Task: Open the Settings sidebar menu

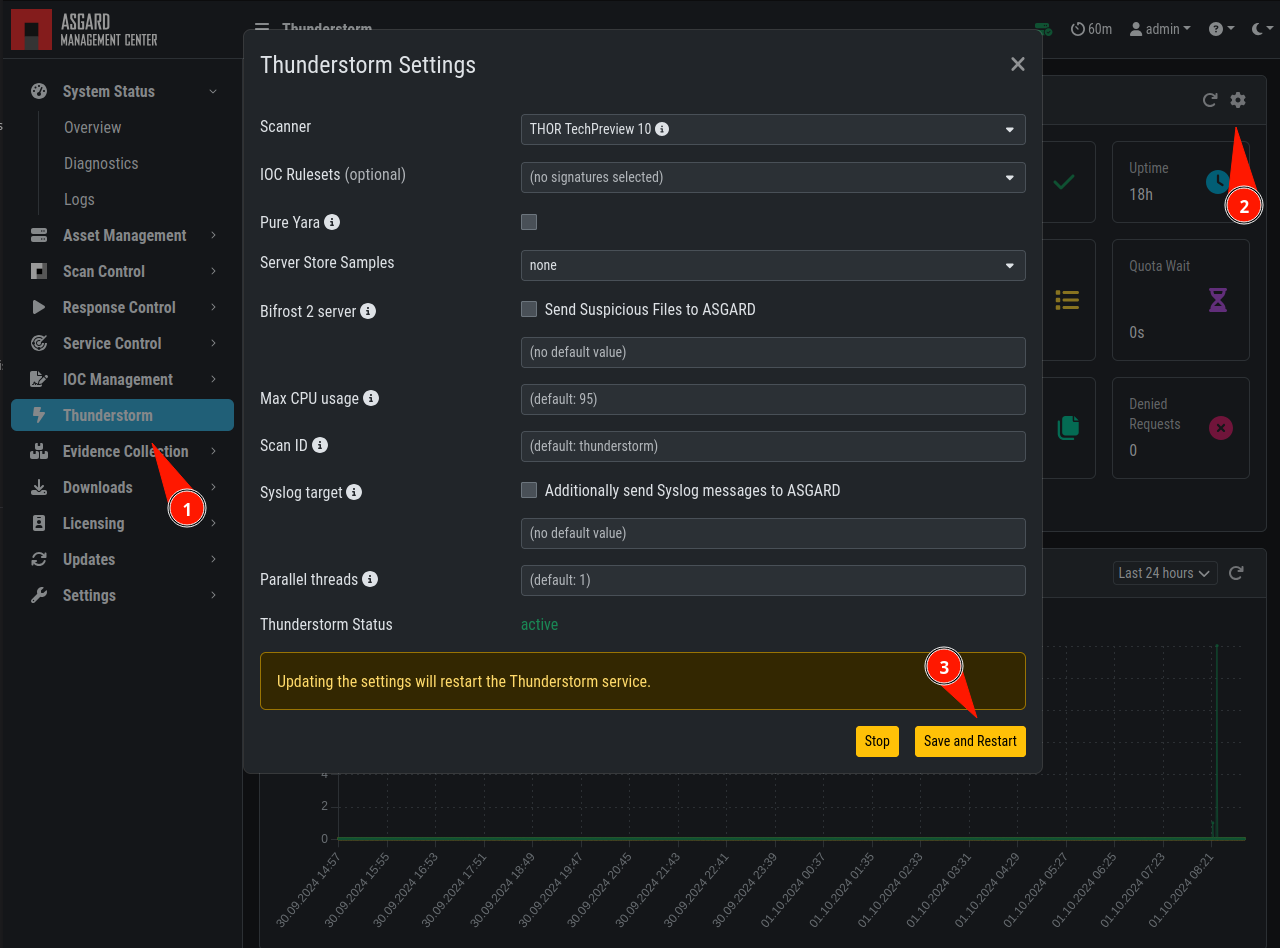Action: tap(122, 595)
